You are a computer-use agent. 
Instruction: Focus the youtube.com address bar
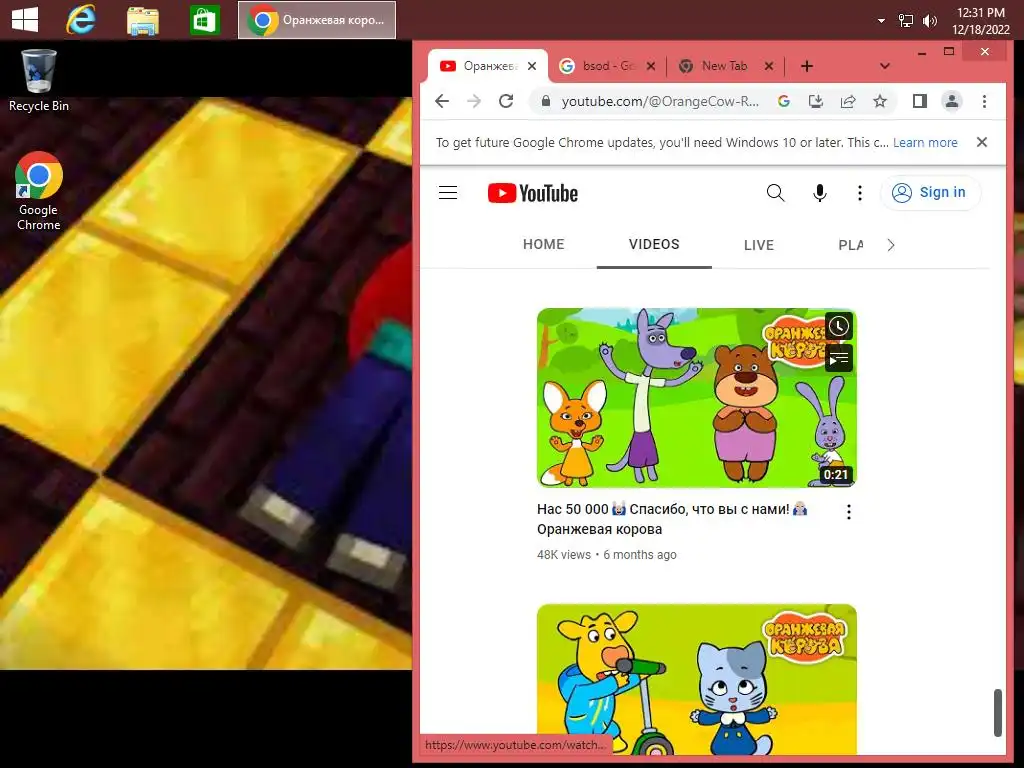point(660,101)
